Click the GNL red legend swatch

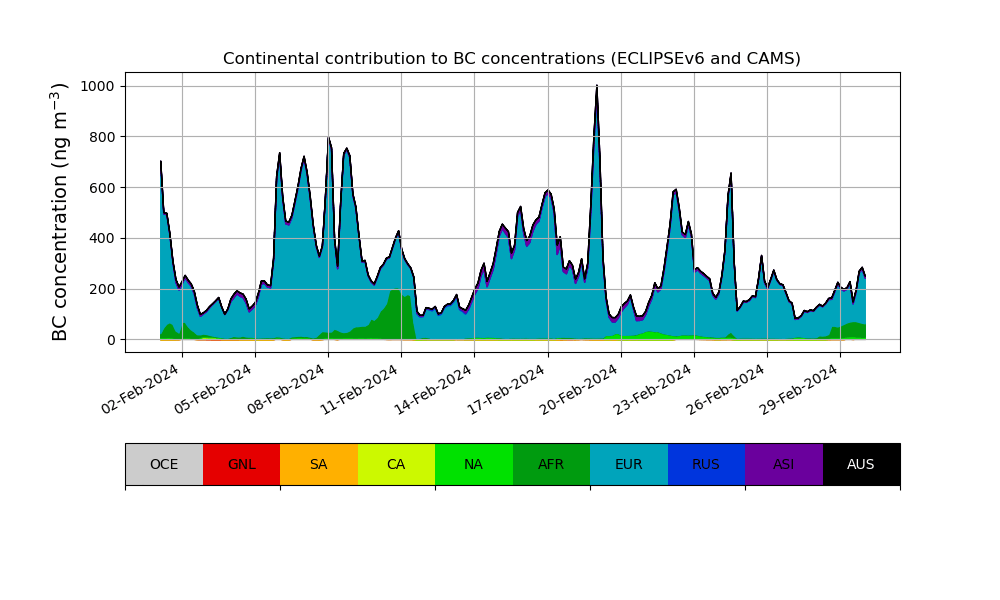click(242, 464)
